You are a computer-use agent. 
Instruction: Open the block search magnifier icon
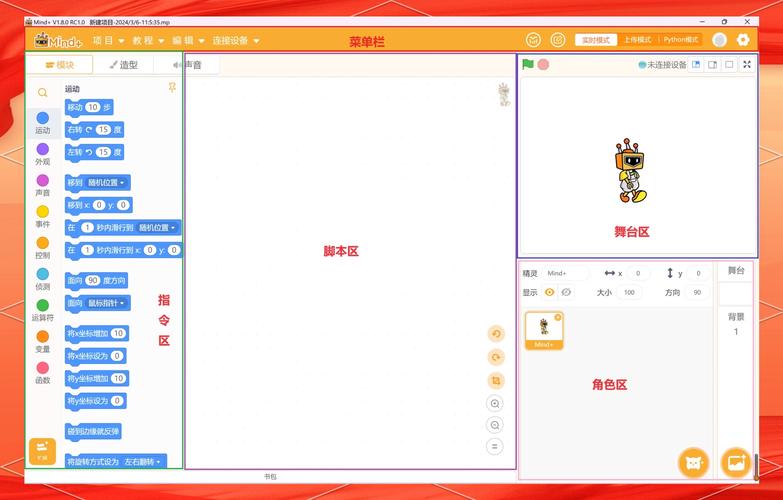click(42, 93)
